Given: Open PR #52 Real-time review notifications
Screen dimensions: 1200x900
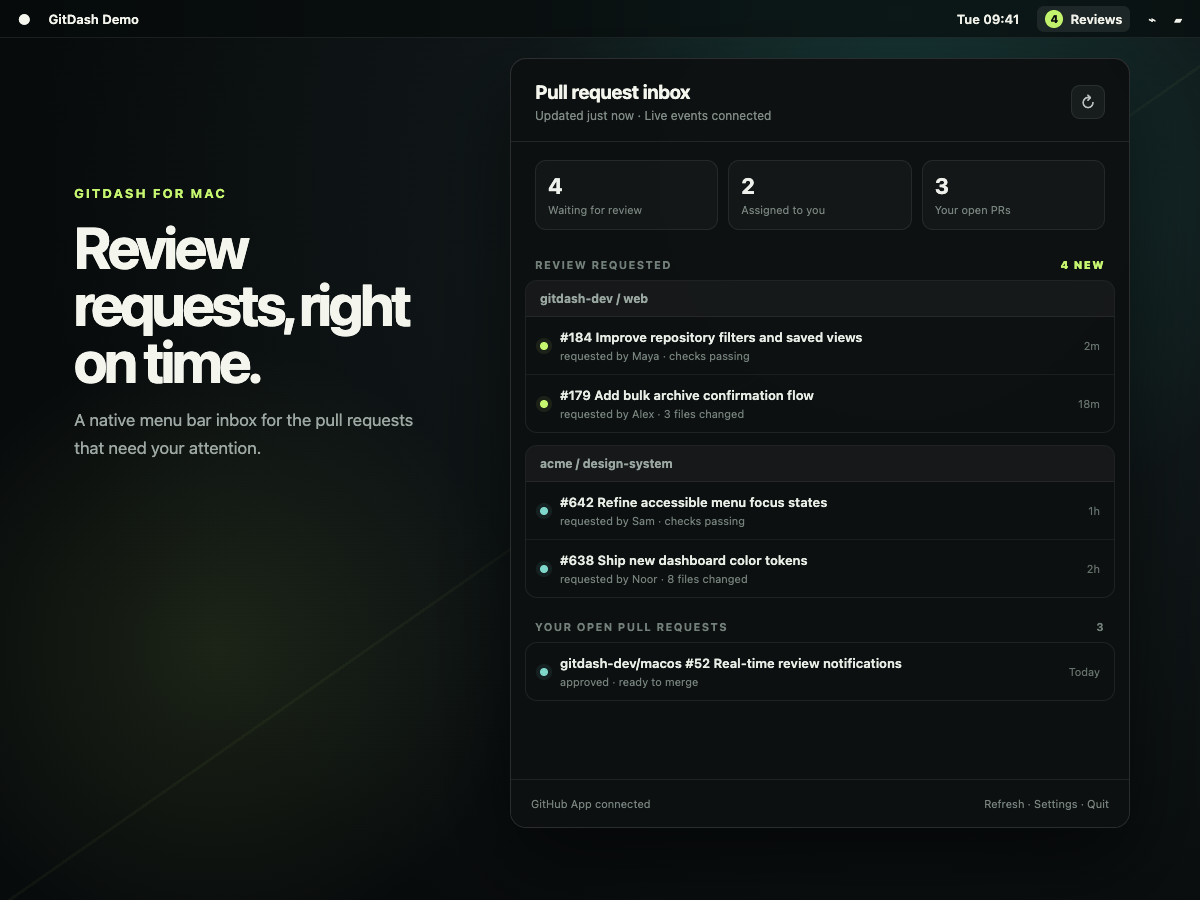Looking at the screenshot, I should point(820,672).
